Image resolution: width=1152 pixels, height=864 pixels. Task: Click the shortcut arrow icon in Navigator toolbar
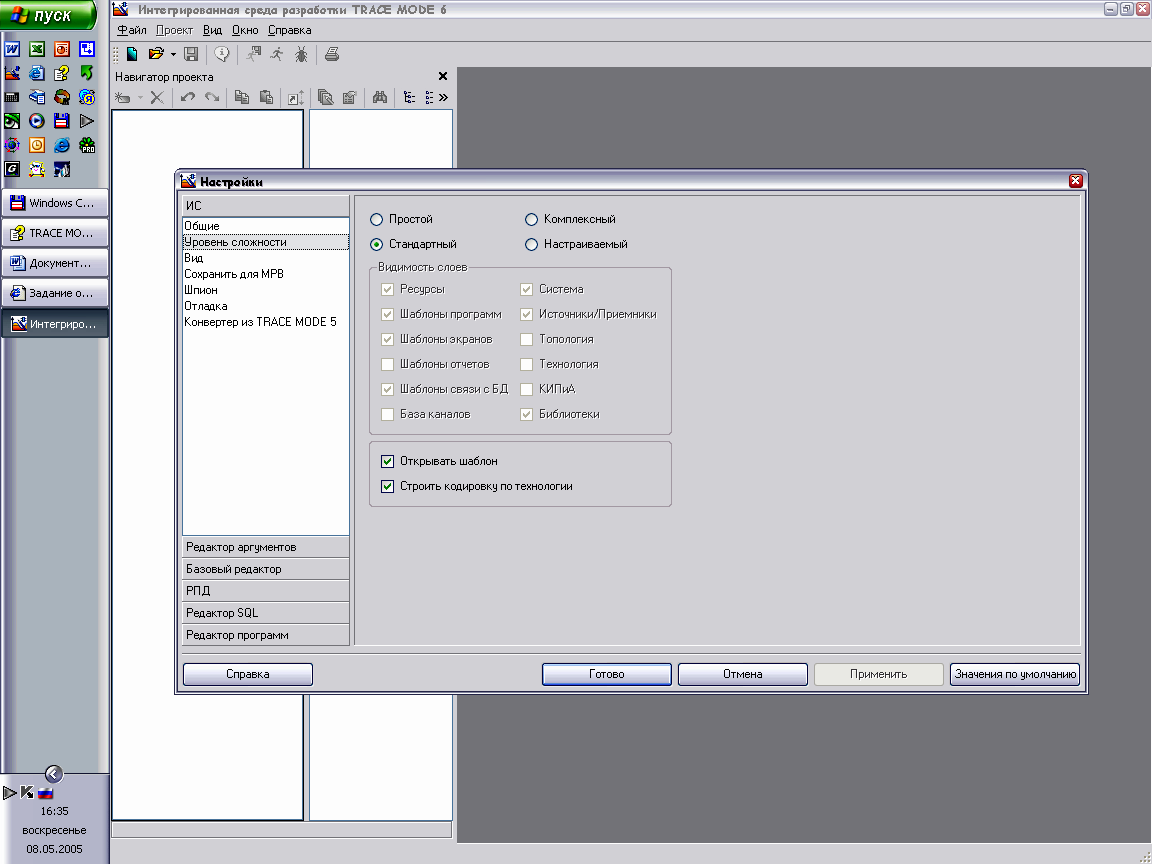pos(295,98)
